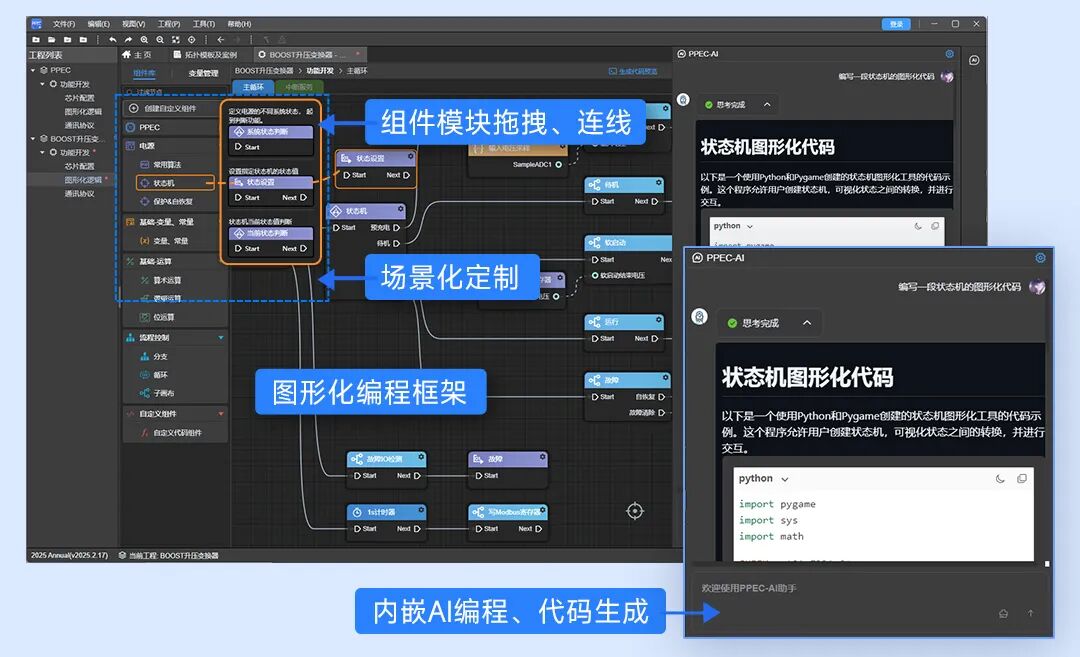The image size is (1080, 657).
Task: Click 生成代码预览 link
Action: click(x=632, y=71)
